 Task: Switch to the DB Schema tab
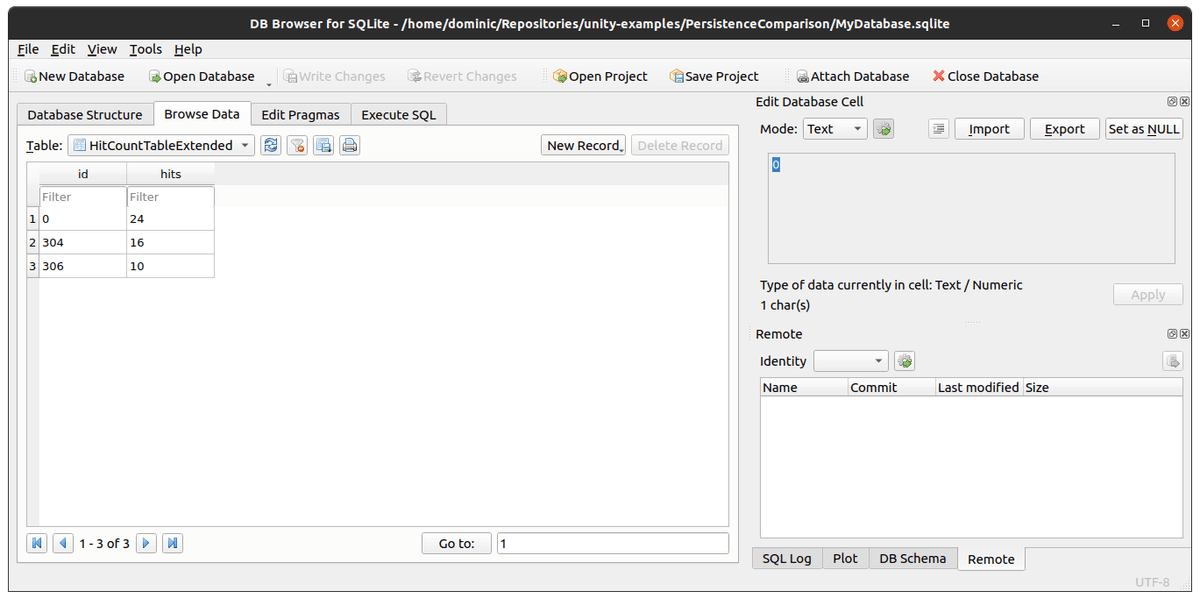point(912,559)
